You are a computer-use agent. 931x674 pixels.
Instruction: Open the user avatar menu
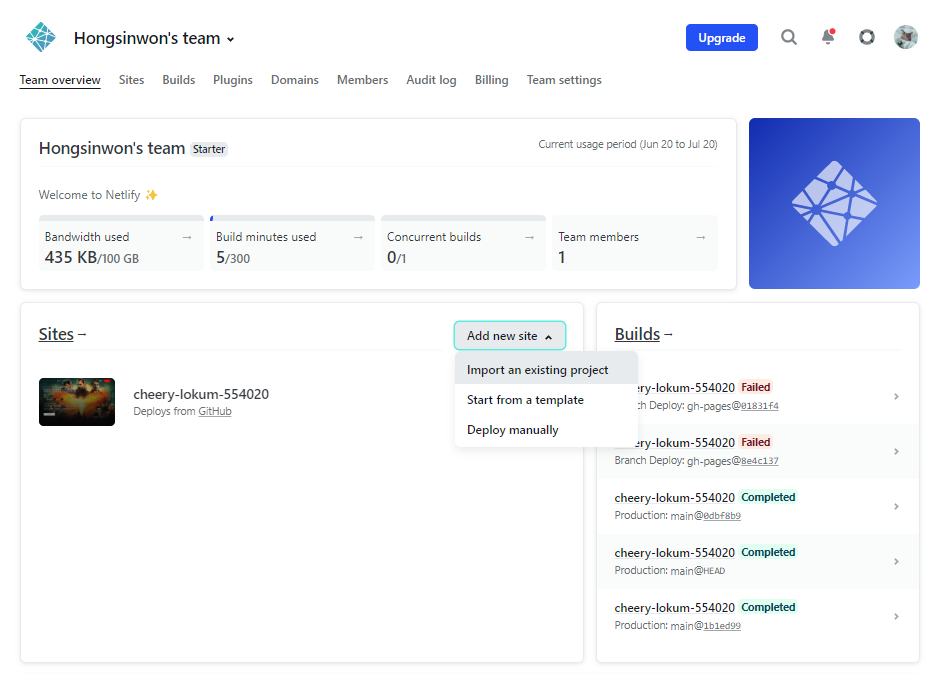tap(905, 37)
